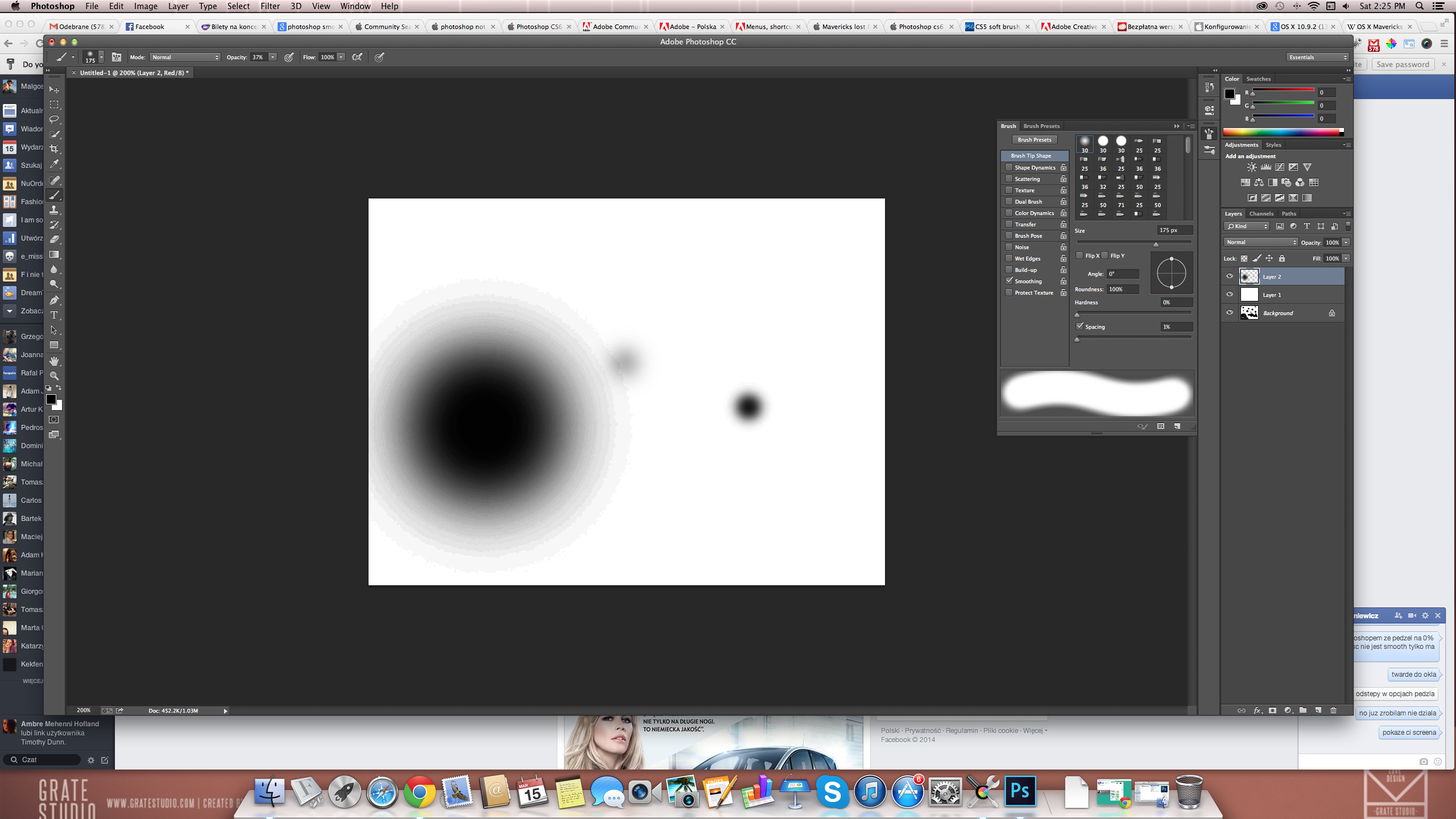Select the Clone Stamp tool

54,210
